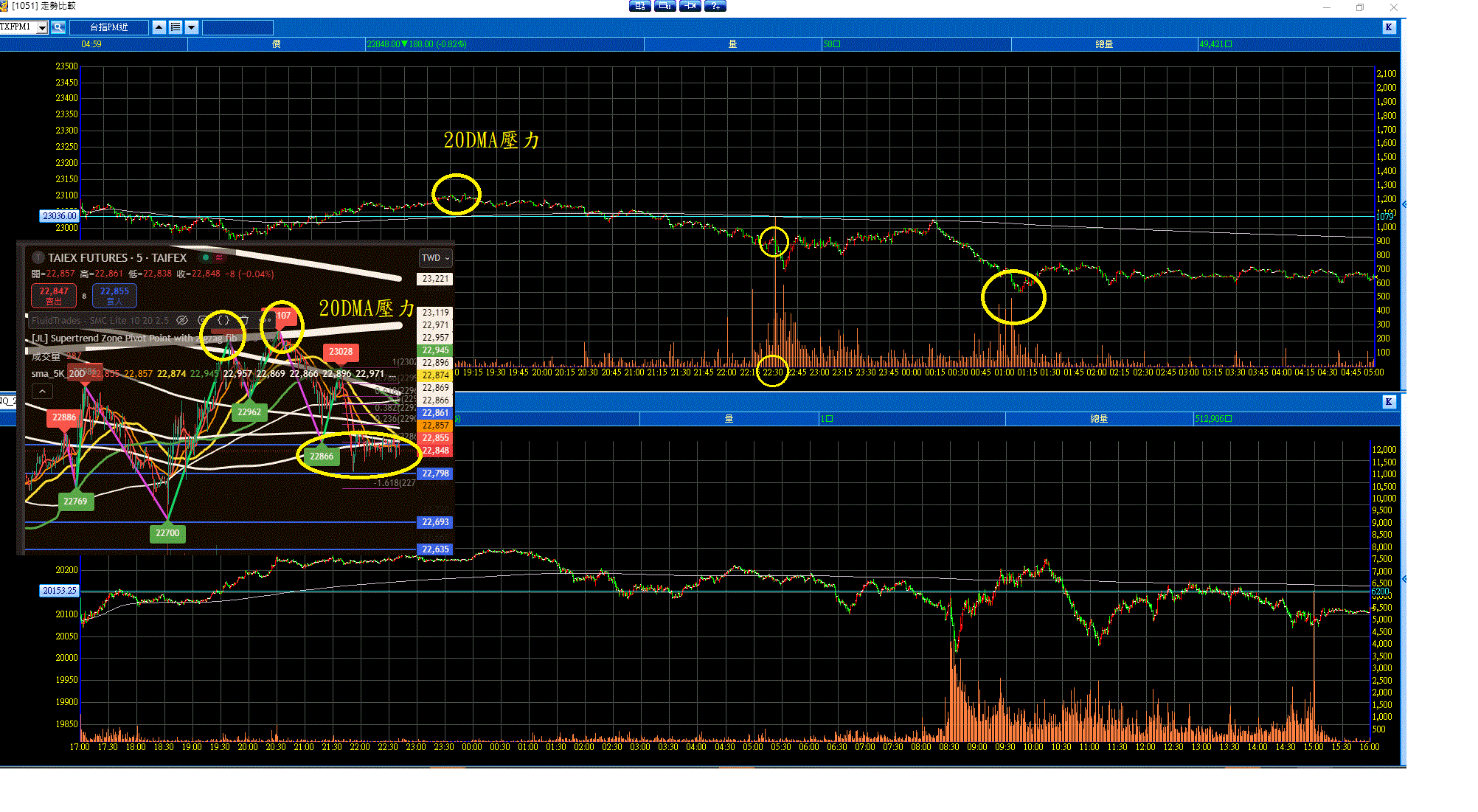
Task: Click price readout 22848.00 ▼188.00
Action: click(417, 44)
